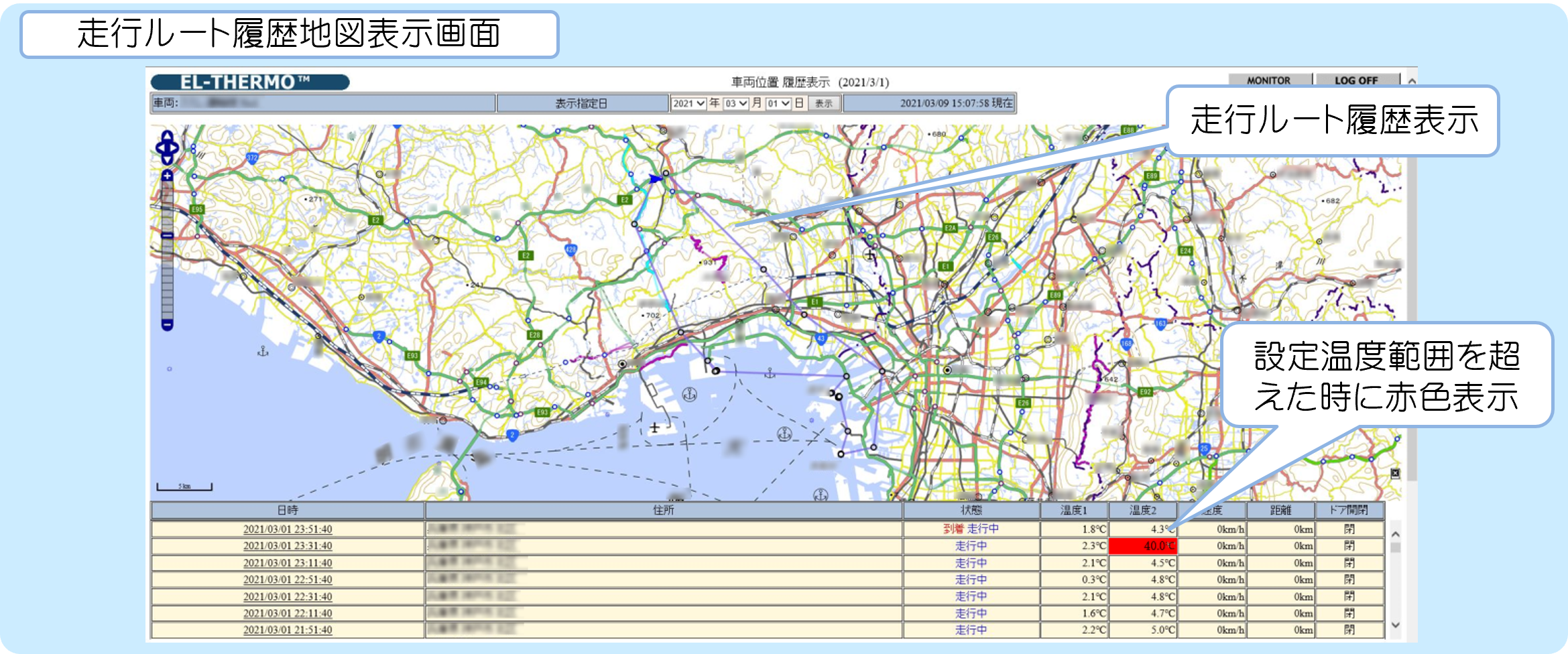The width and height of the screenshot is (1568, 654).
Task: Open the 2021/03/01 22:31:40 record link
Action: pos(288,596)
